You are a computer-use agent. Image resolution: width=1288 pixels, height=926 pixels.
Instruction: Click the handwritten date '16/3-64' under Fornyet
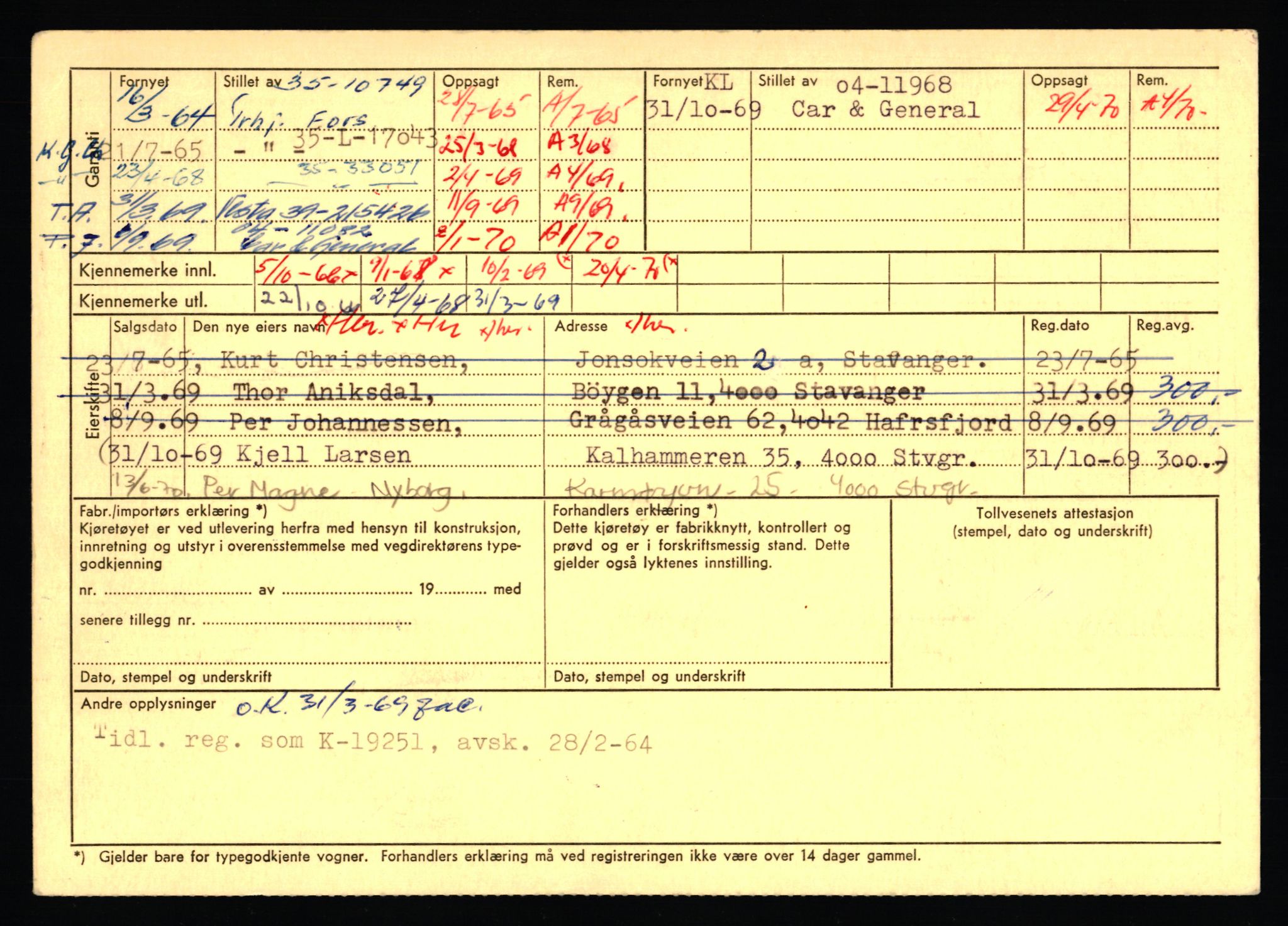click(166, 107)
